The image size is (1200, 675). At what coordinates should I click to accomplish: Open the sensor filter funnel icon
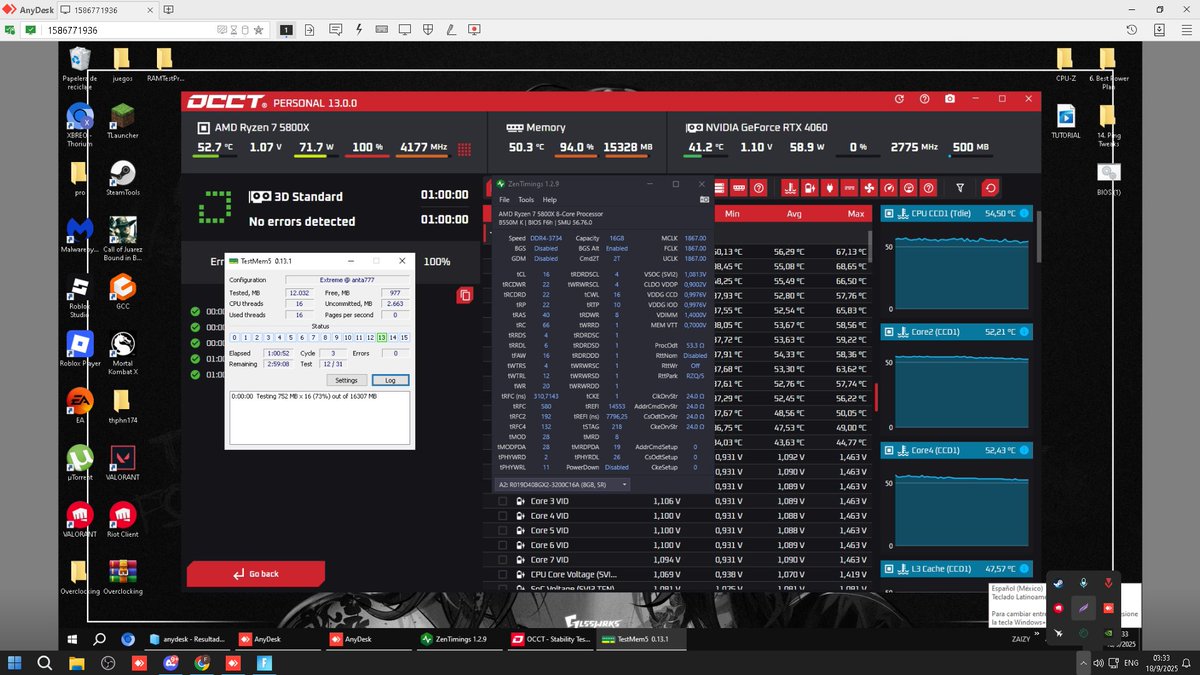[960, 187]
